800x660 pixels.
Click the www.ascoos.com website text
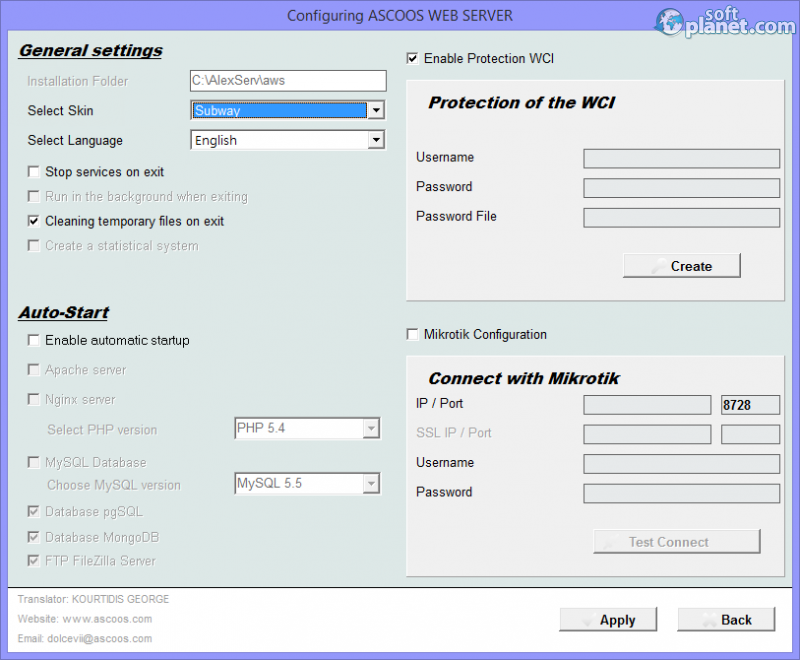pyautogui.click(x=107, y=619)
